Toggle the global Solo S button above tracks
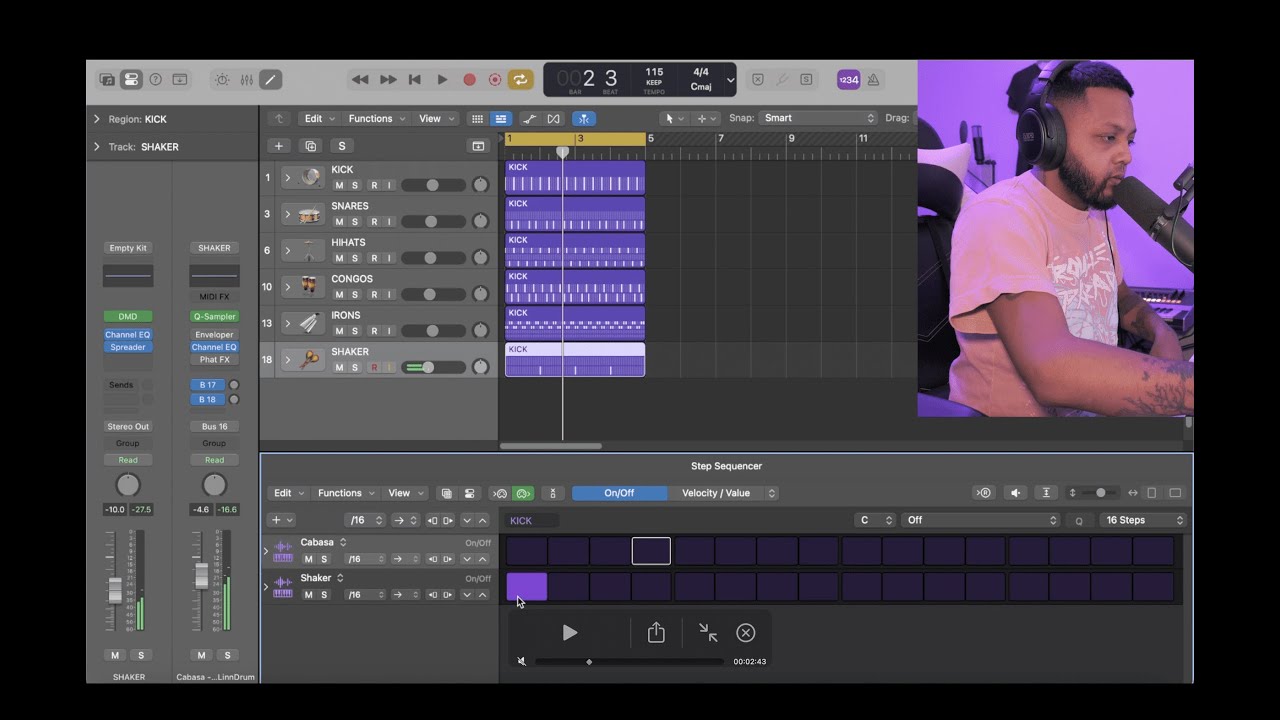1280x720 pixels. click(x=342, y=146)
